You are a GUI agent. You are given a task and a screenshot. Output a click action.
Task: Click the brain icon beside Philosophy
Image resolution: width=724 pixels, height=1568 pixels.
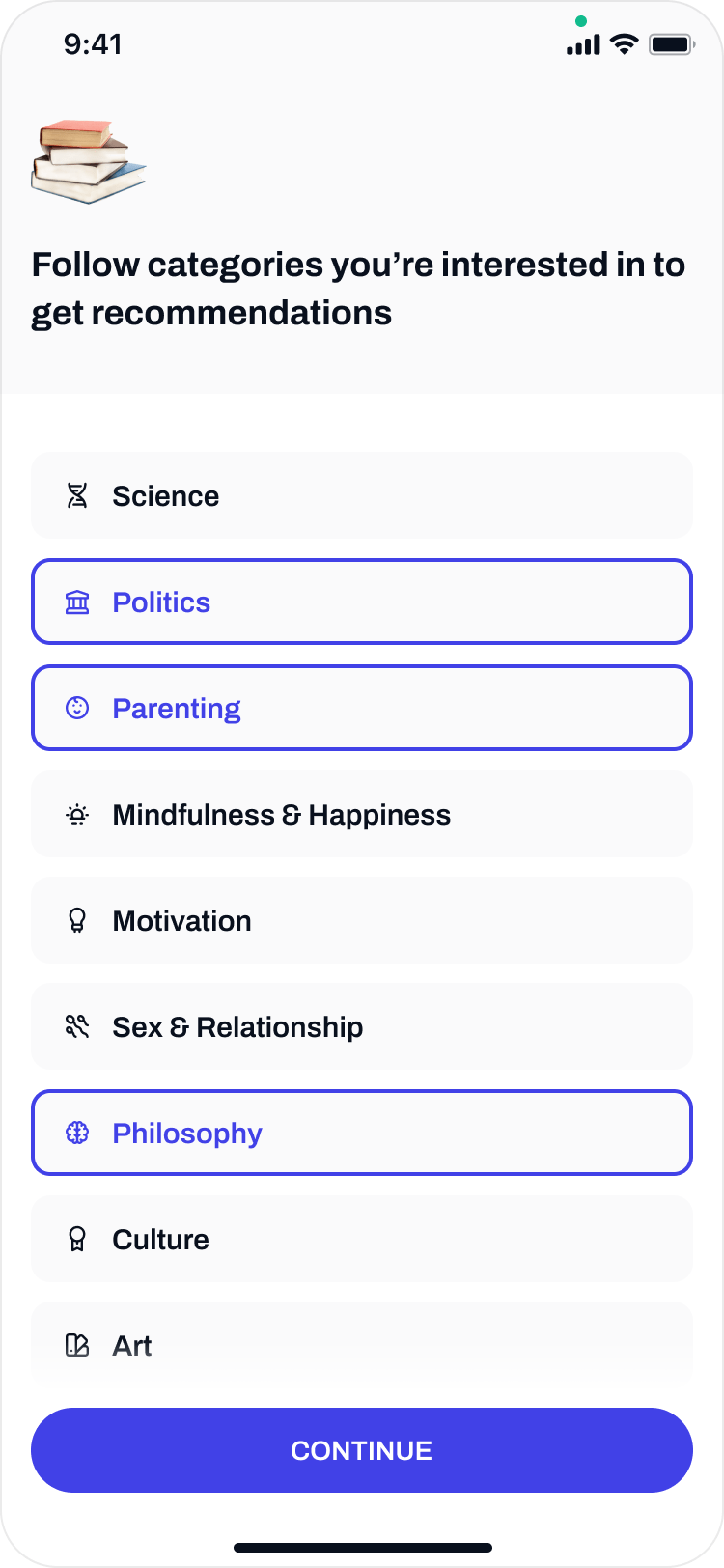[x=77, y=1134]
